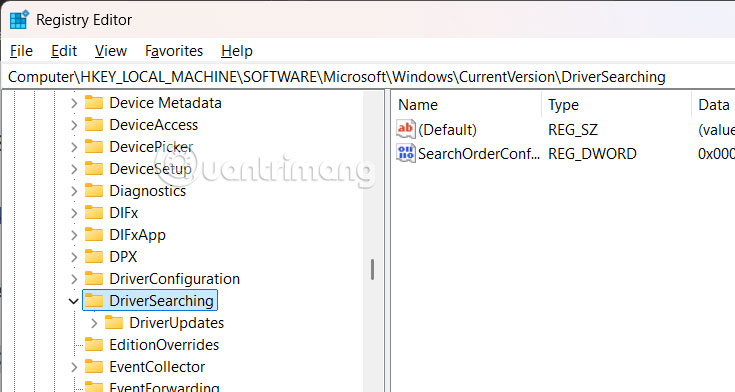The image size is (735, 392).
Task: Expand the DIFxApp key
Action: [74, 235]
